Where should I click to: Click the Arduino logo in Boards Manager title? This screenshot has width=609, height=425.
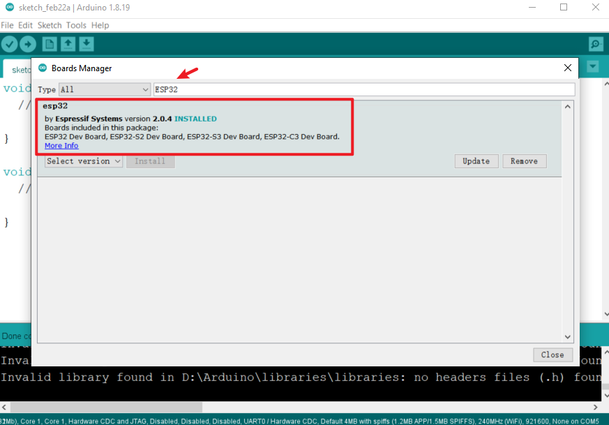point(42,68)
